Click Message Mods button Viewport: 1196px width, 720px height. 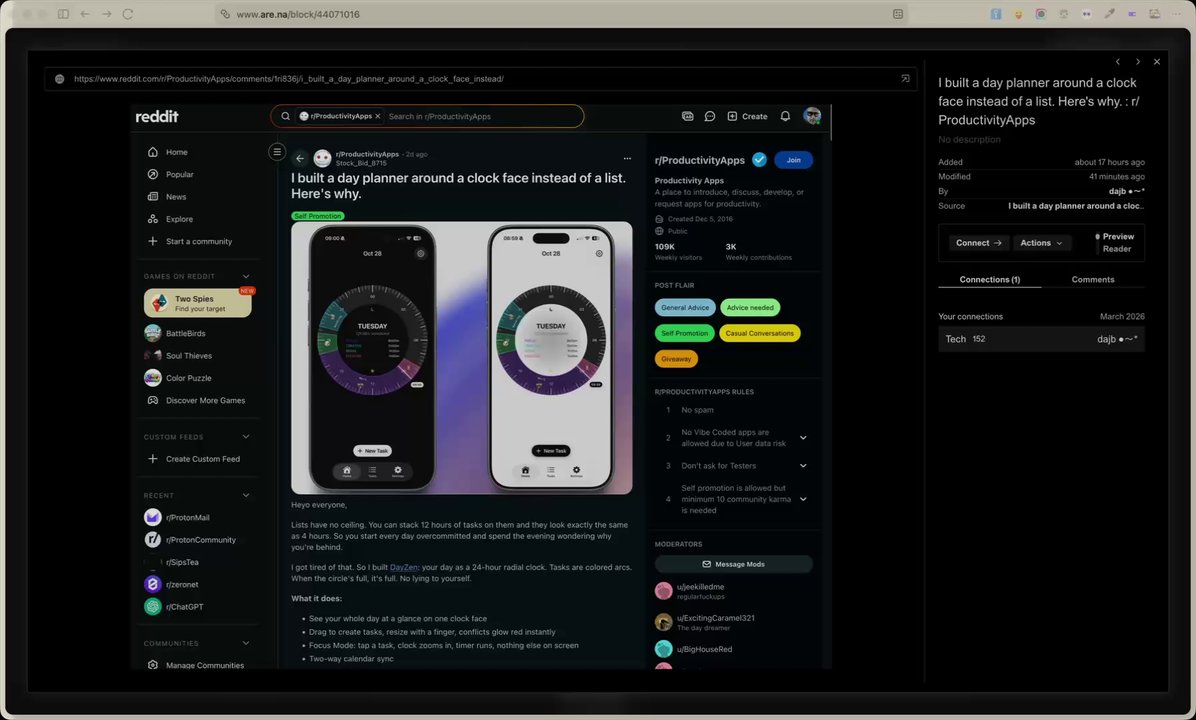pyautogui.click(x=733, y=564)
